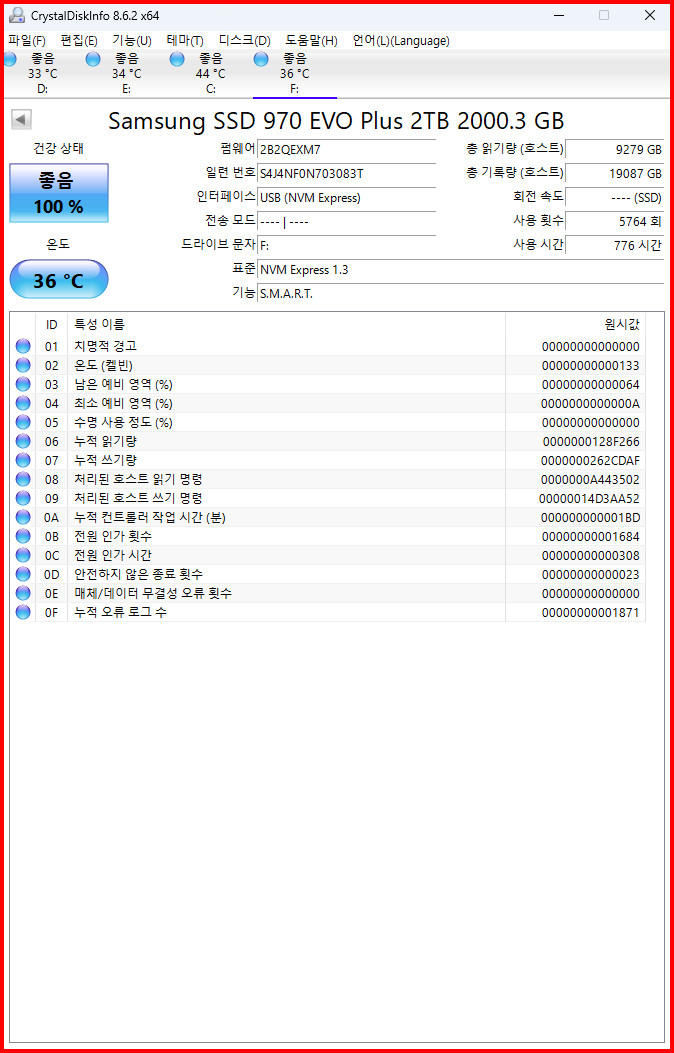This screenshot has height=1053, width=674.
Task: Click status orb for 0D 안전하지 않은 종료 횟수
Action: tap(23, 574)
